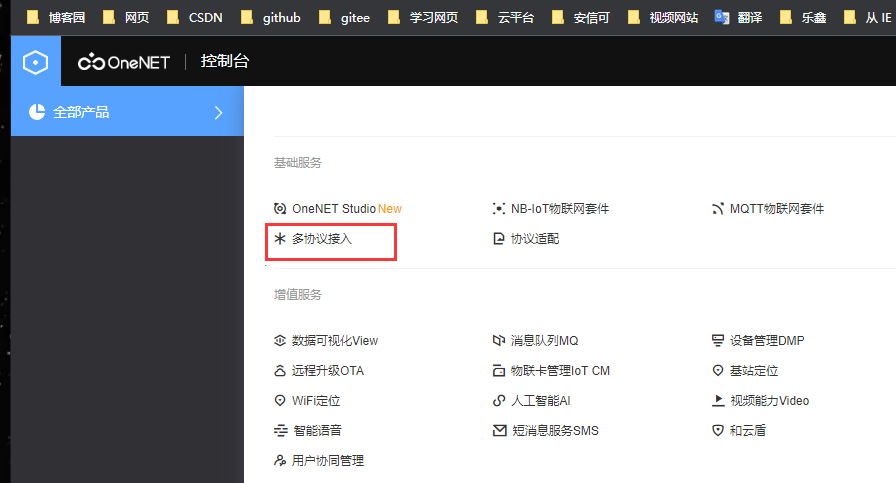Open the 云平台 bookmark folder
Screen dimensions: 896x483
(x=505, y=18)
